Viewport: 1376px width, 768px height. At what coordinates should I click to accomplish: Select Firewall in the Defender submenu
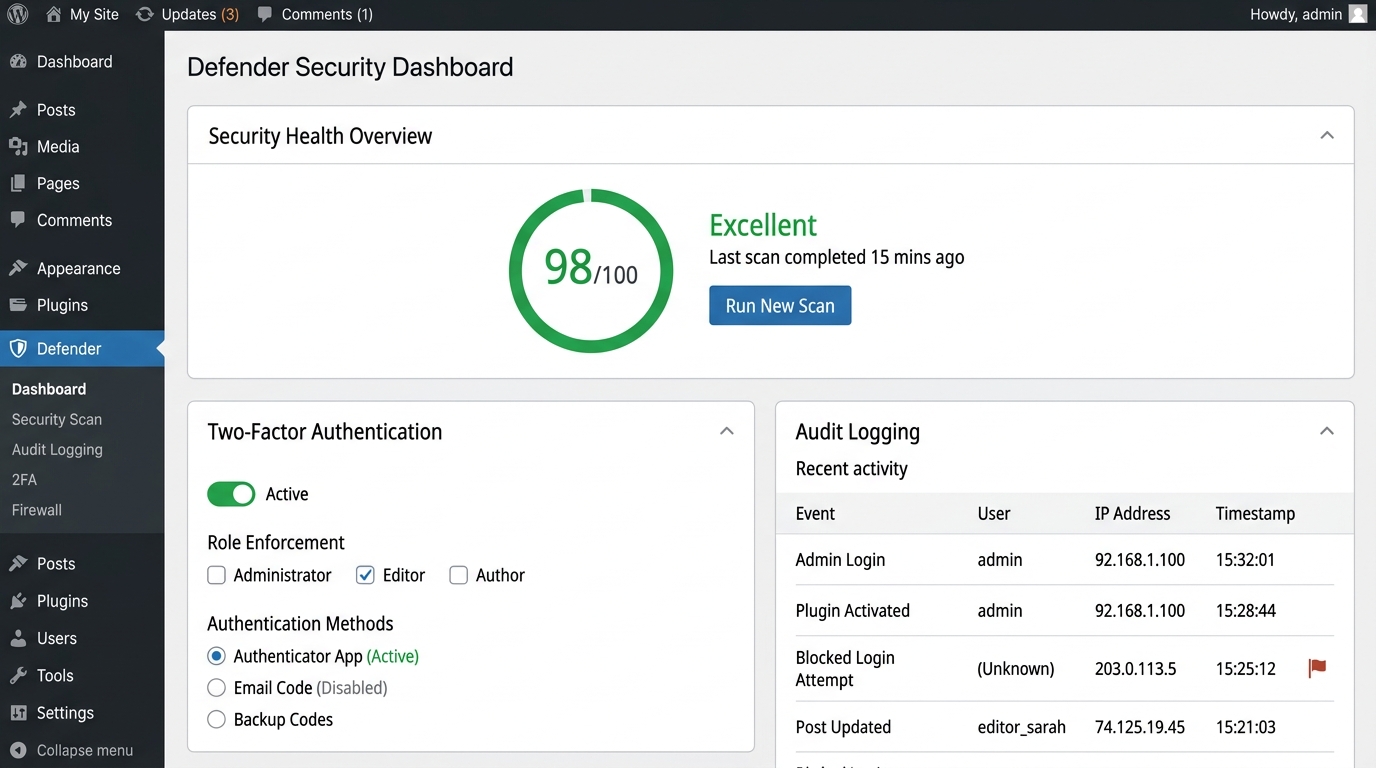pos(37,509)
